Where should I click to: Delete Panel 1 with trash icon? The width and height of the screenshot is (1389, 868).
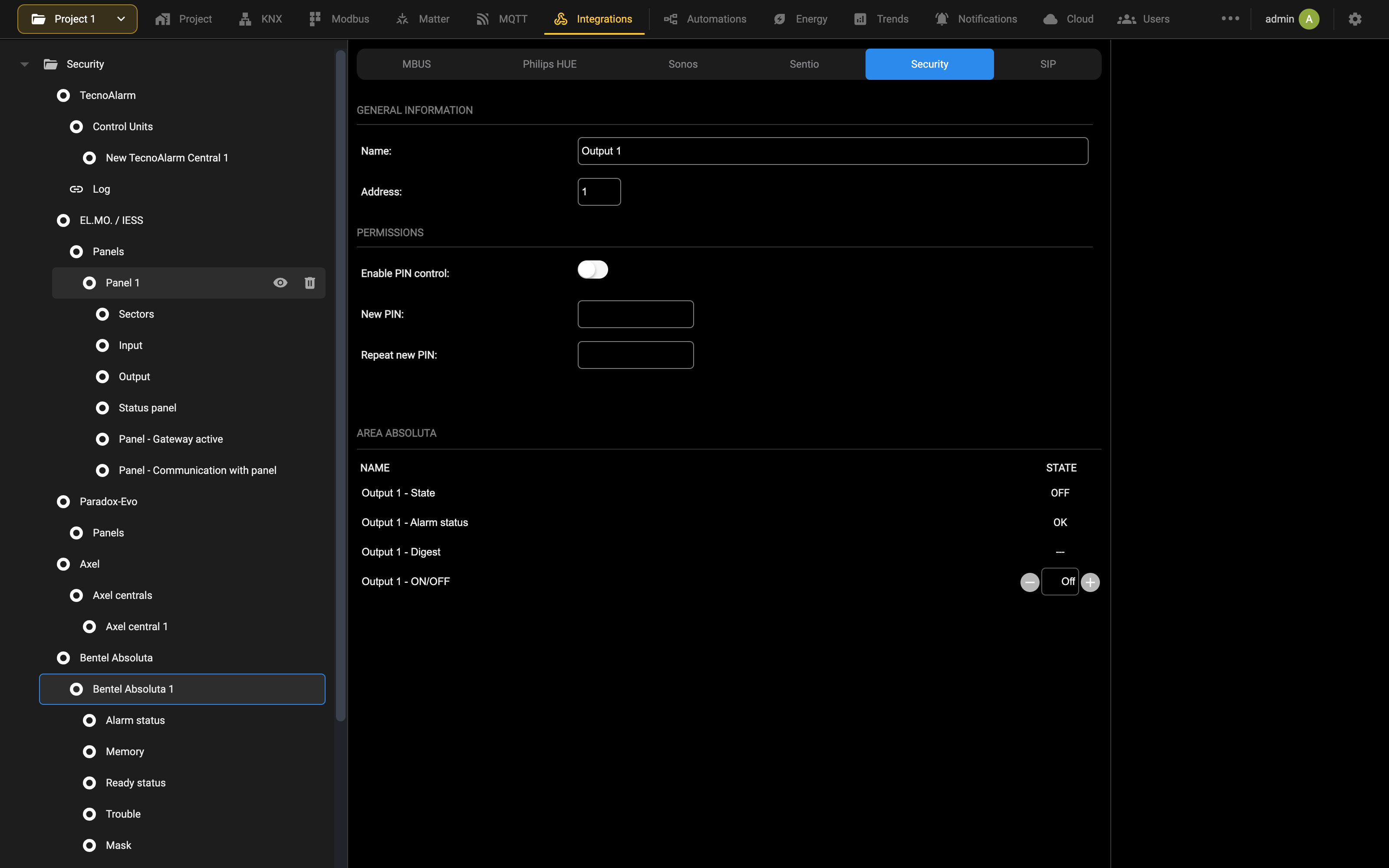[310, 283]
